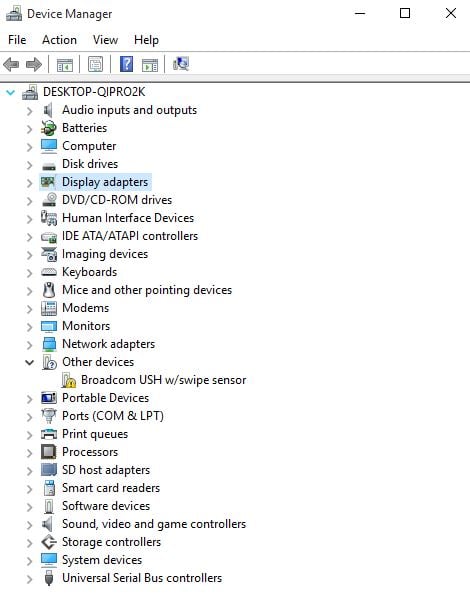Collapse the Other devices node

tap(30, 362)
